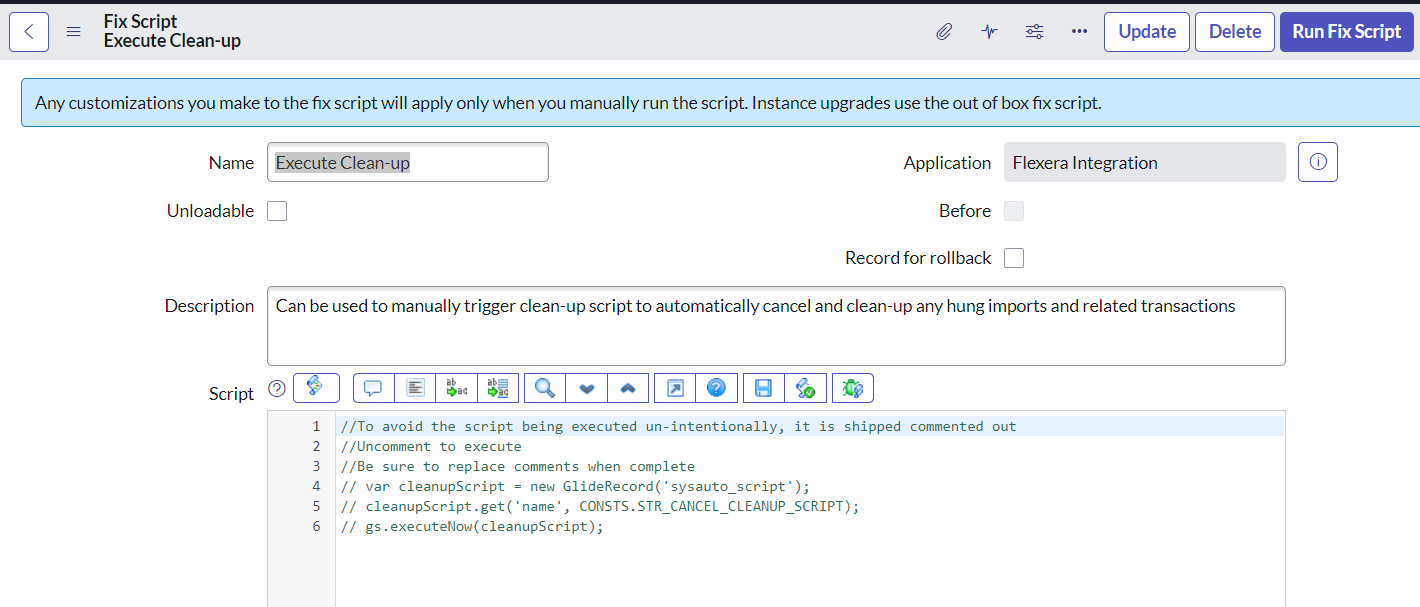Toggle comment on selected script lines
Image resolution: width=1420 pixels, height=607 pixels.
[x=374, y=387]
